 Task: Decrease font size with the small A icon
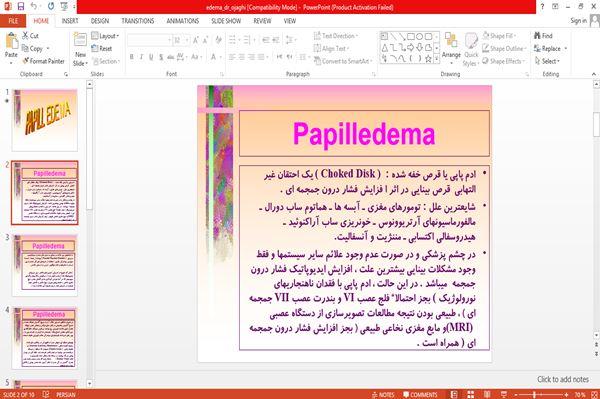205,40
